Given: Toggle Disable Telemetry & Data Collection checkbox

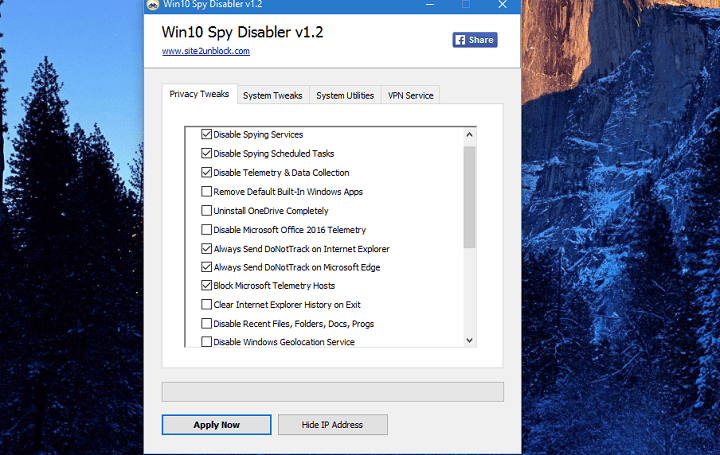Looking at the screenshot, I should point(207,173).
